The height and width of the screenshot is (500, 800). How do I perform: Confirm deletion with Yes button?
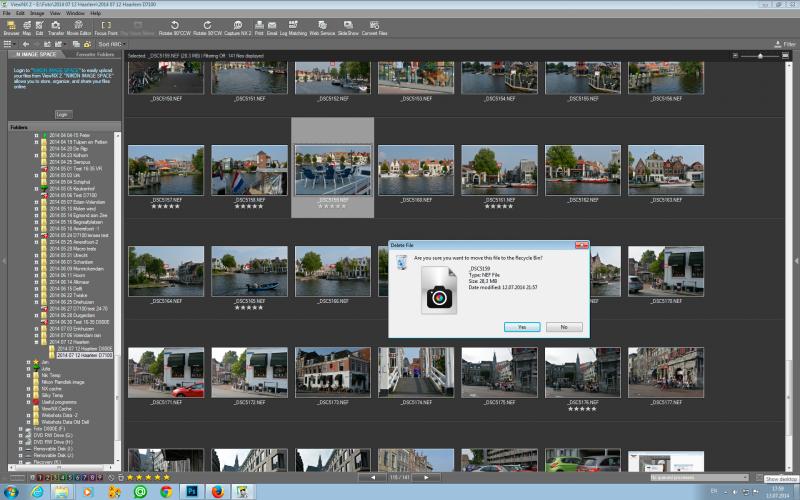[x=522, y=327]
